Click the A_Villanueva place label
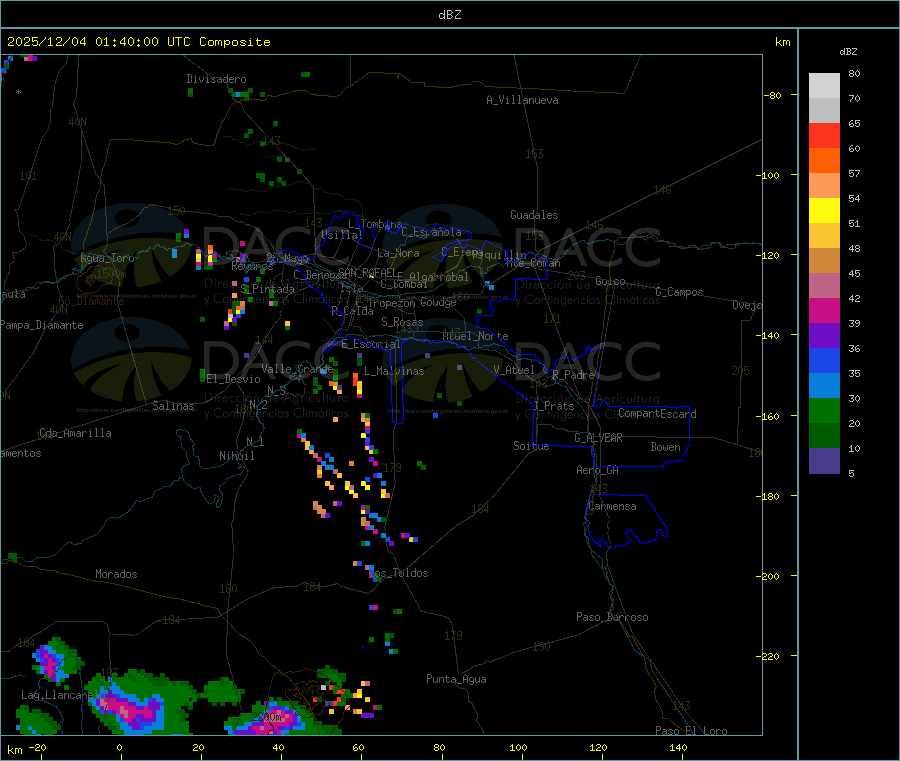The image size is (900, 761). [x=522, y=100]
